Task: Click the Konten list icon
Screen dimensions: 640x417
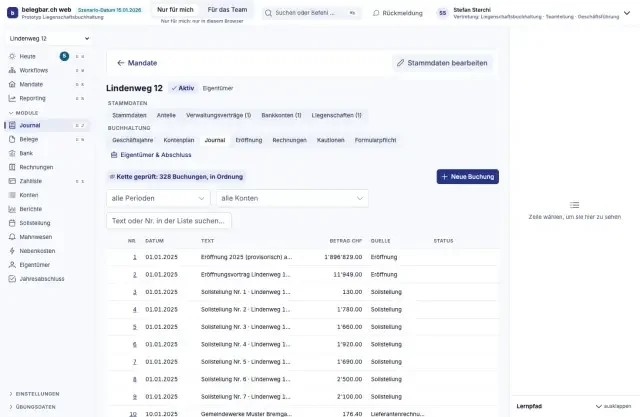Action: coord(12,195)
